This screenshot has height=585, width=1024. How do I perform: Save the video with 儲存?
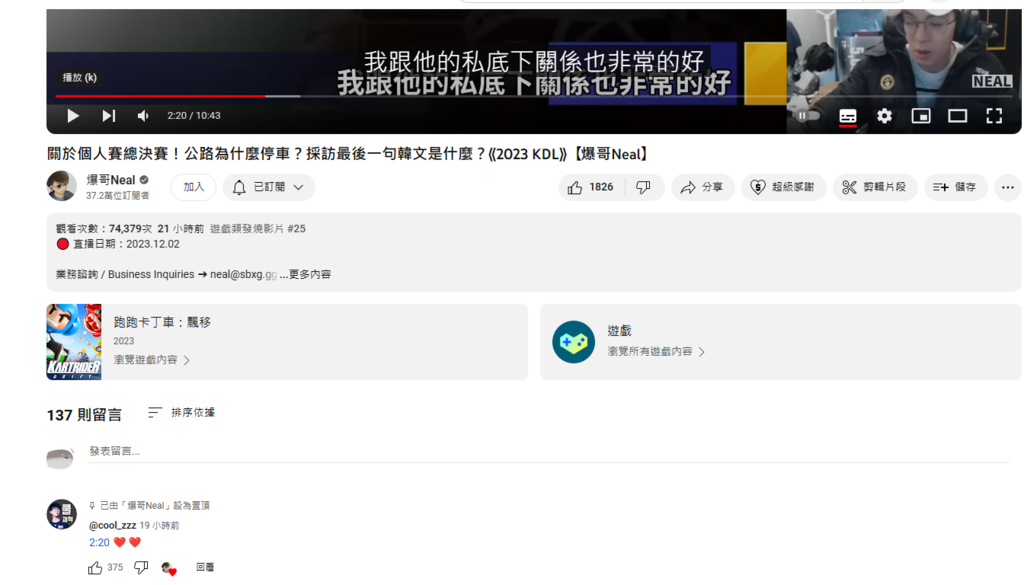pos(955,187)
